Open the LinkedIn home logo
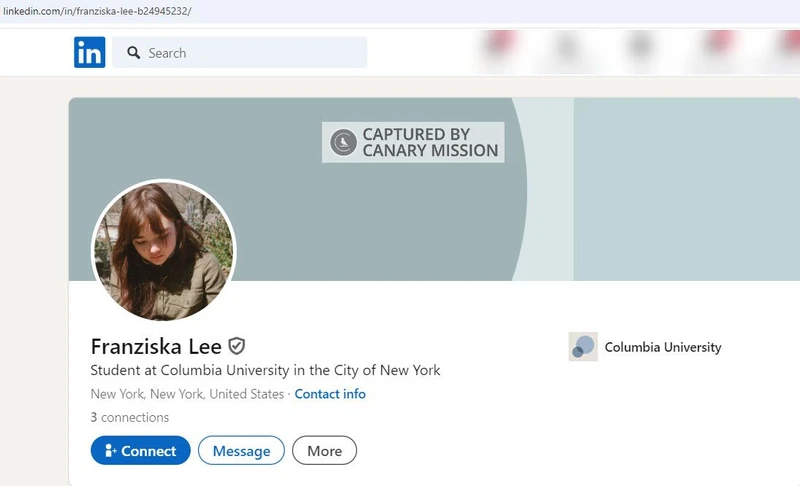 click(89, 52)
